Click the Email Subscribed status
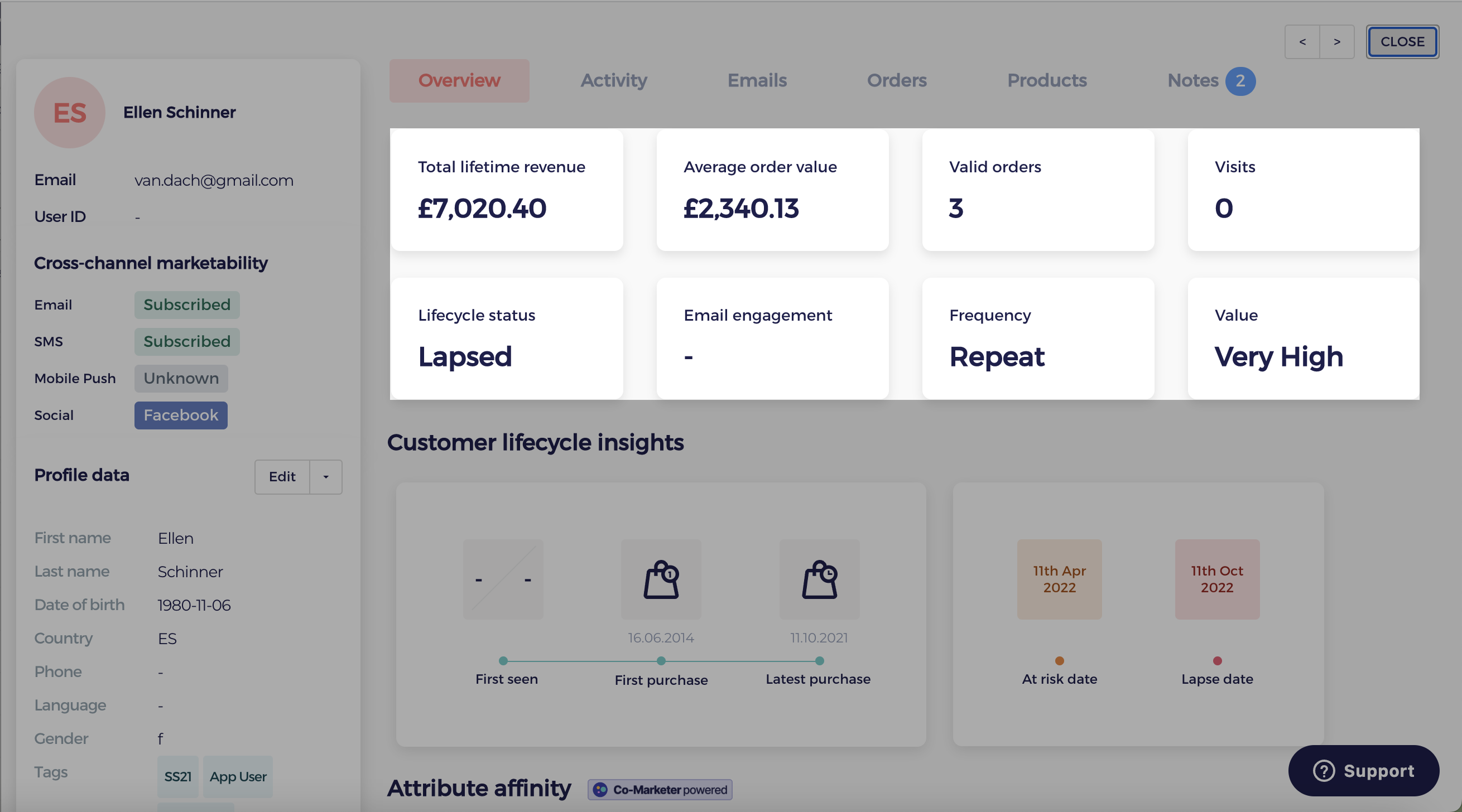 click(x=187, y=304)
